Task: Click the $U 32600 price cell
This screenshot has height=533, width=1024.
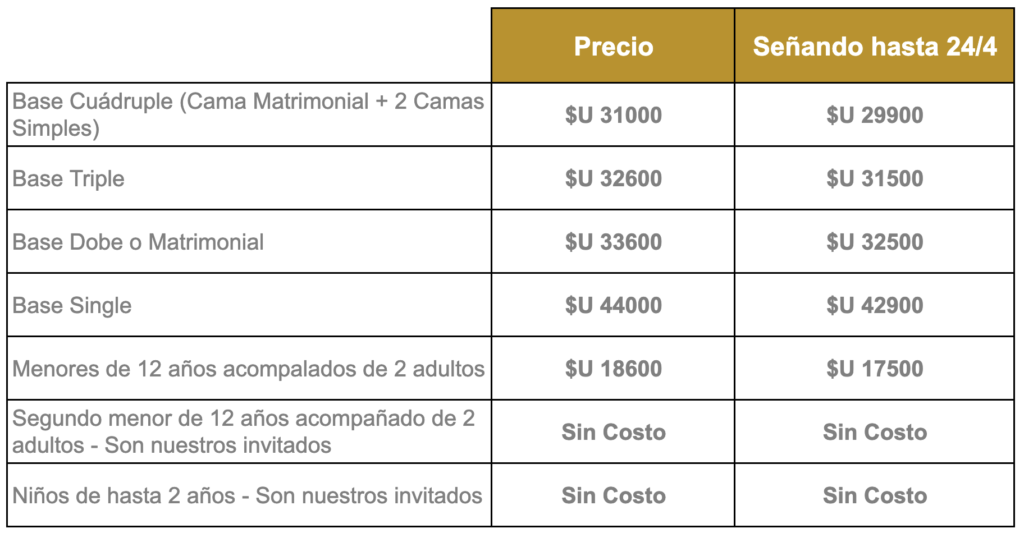Action: [x=613, y=179]
